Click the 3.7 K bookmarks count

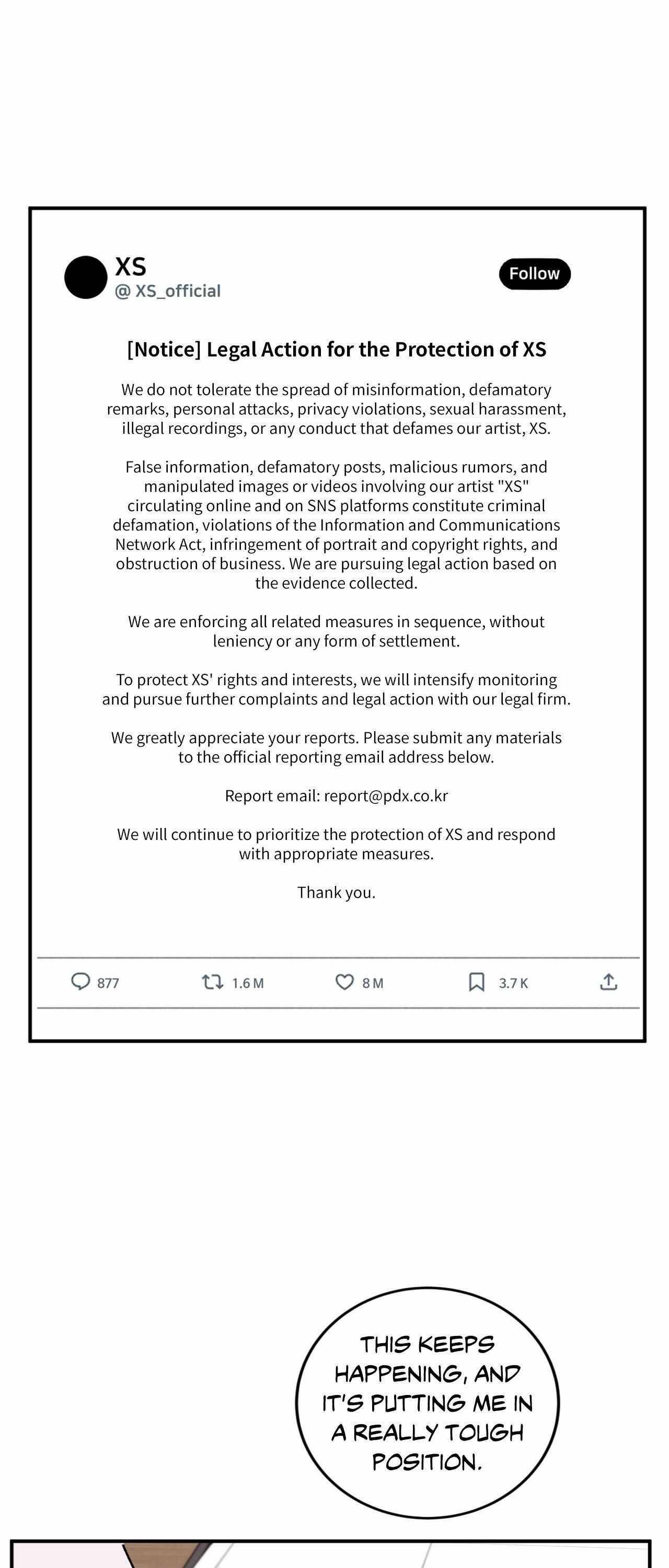(513, 983)
